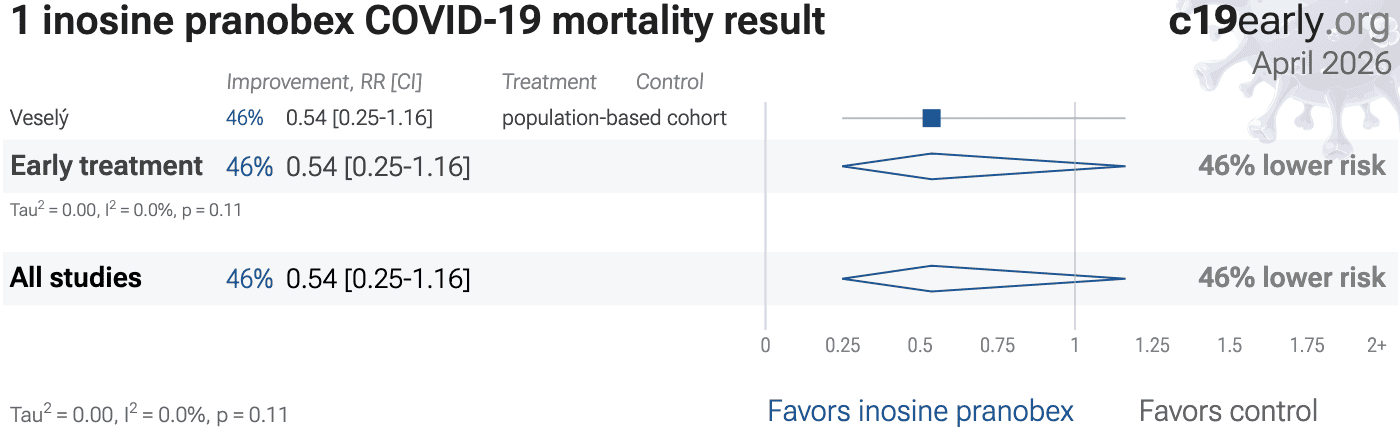Select the Veselý study name
Image resolution: width=1400 pixels, height=429 pixels.
[x=39, y=118]
